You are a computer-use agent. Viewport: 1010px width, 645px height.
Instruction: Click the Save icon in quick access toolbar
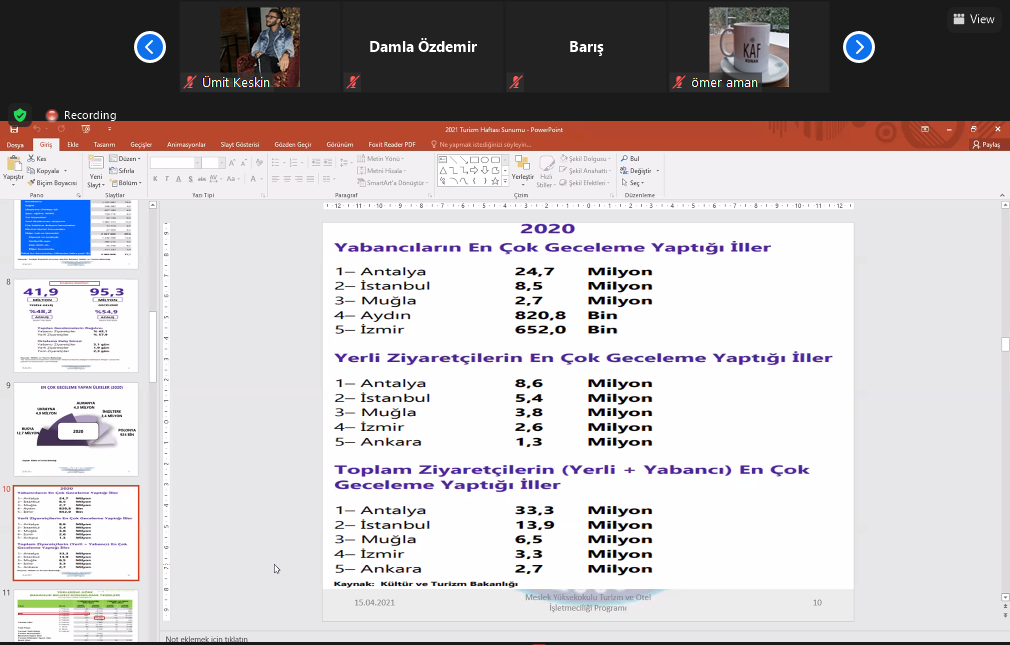(14, 130)
